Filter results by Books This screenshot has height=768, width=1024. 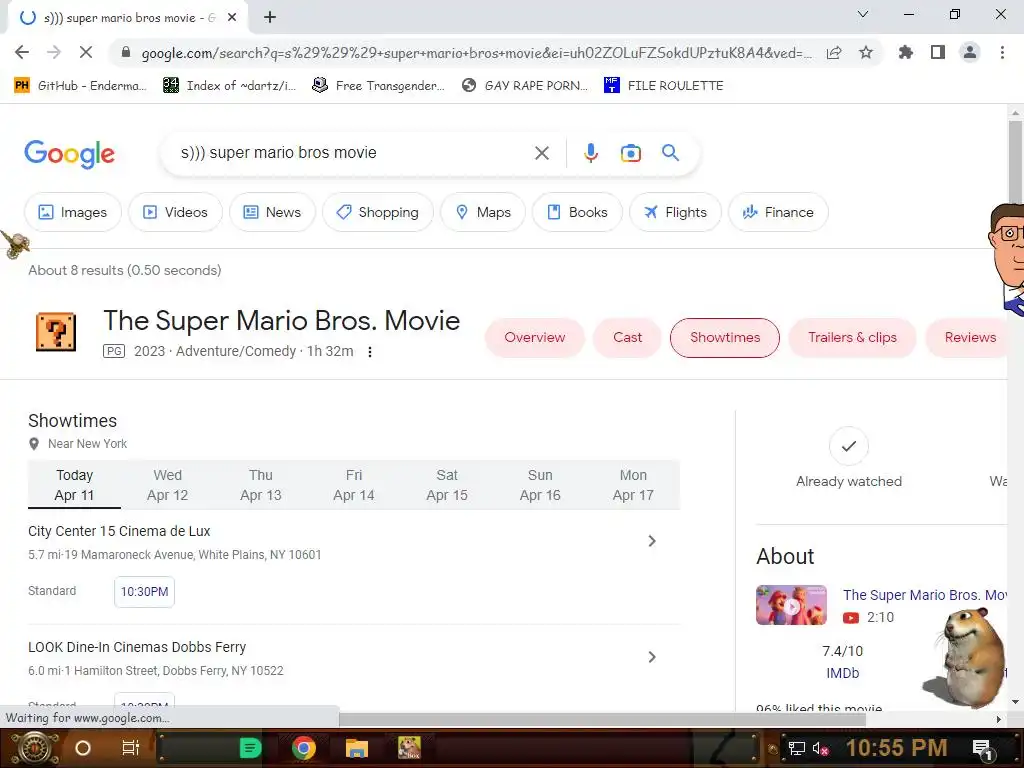click(577, 212)
